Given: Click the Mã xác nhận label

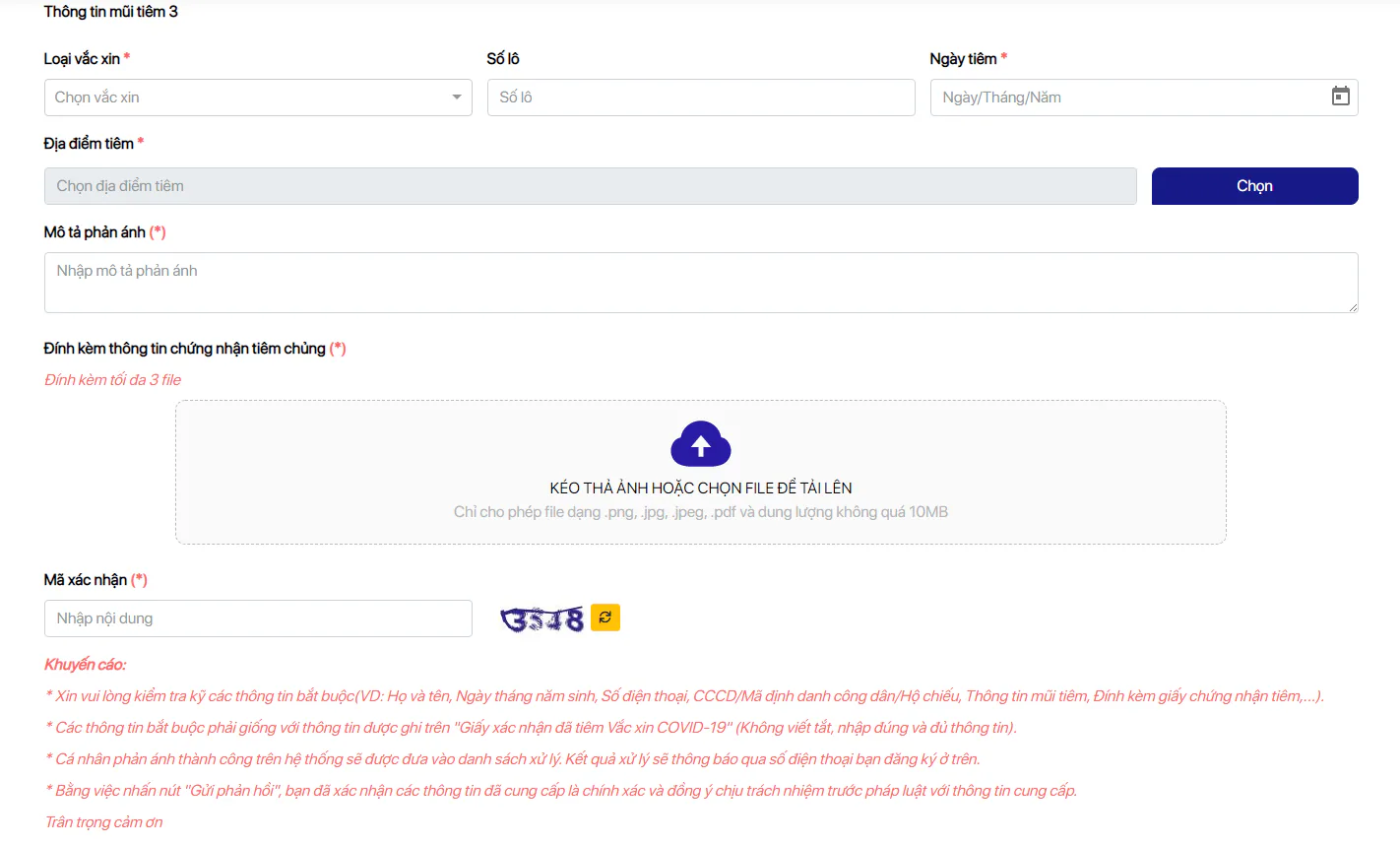Looking at the screenshot, I should (x=86, y=580).
